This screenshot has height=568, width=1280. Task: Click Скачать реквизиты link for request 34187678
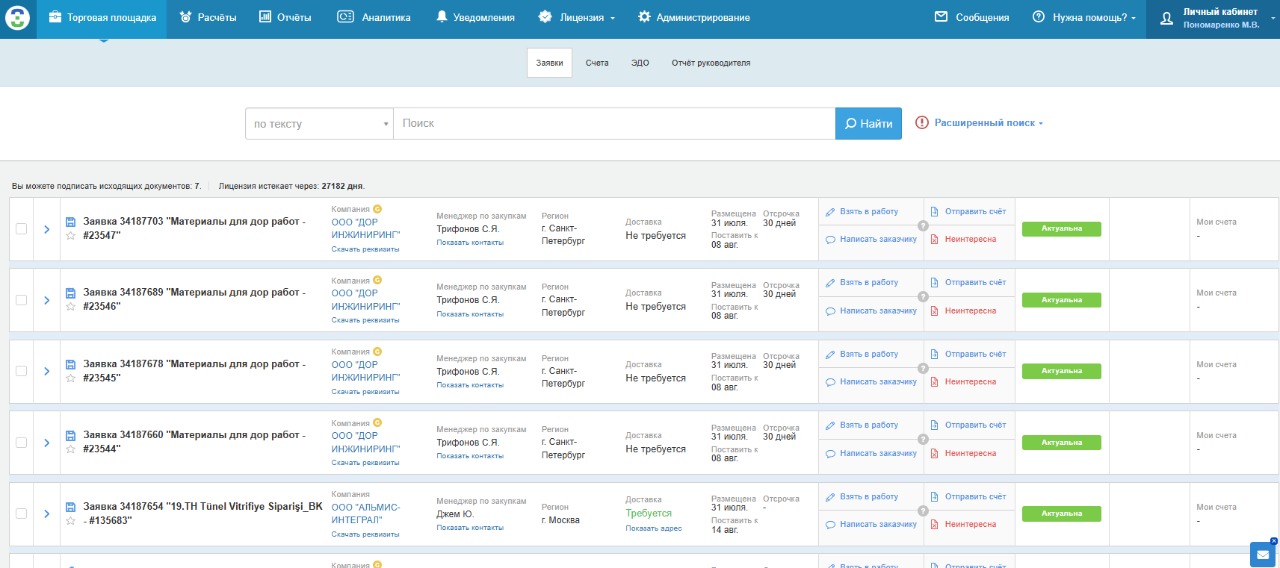point(365,392)
